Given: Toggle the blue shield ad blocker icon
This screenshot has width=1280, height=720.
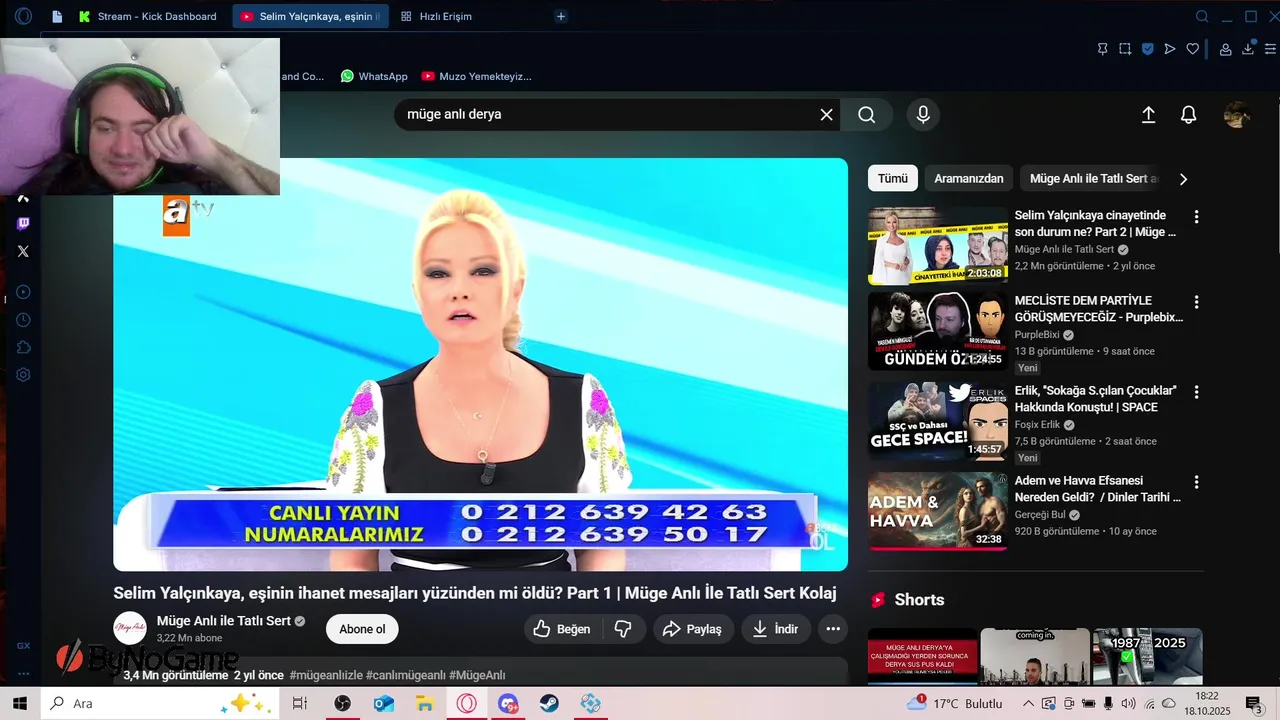Looking at the screenshot, I should tap(1148, 49).
